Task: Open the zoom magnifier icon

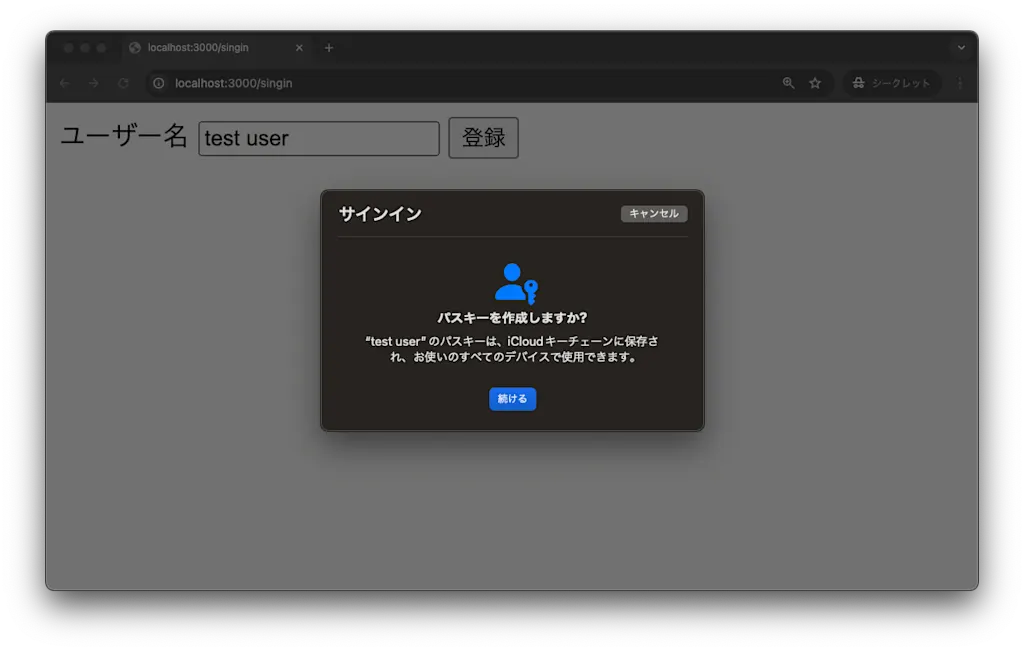Action: click(788, 83)
